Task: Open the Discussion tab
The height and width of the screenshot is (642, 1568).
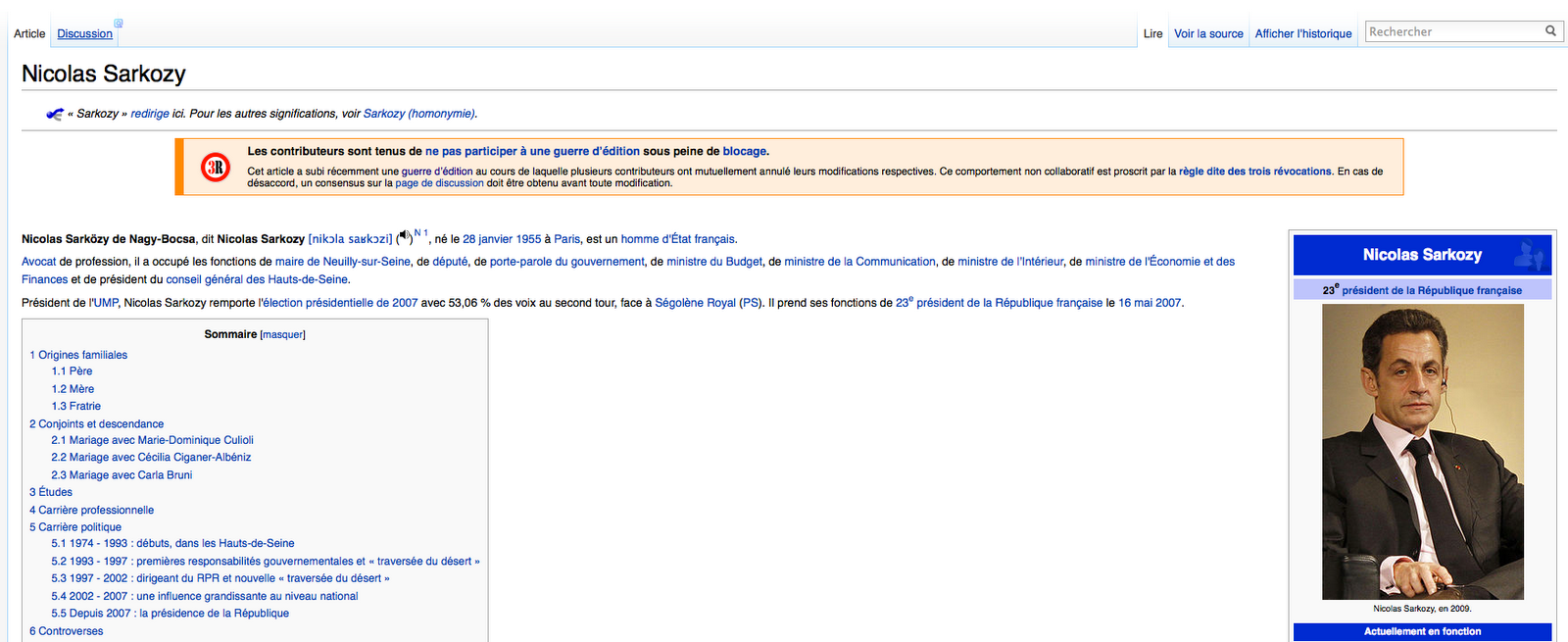Action: 84,34
